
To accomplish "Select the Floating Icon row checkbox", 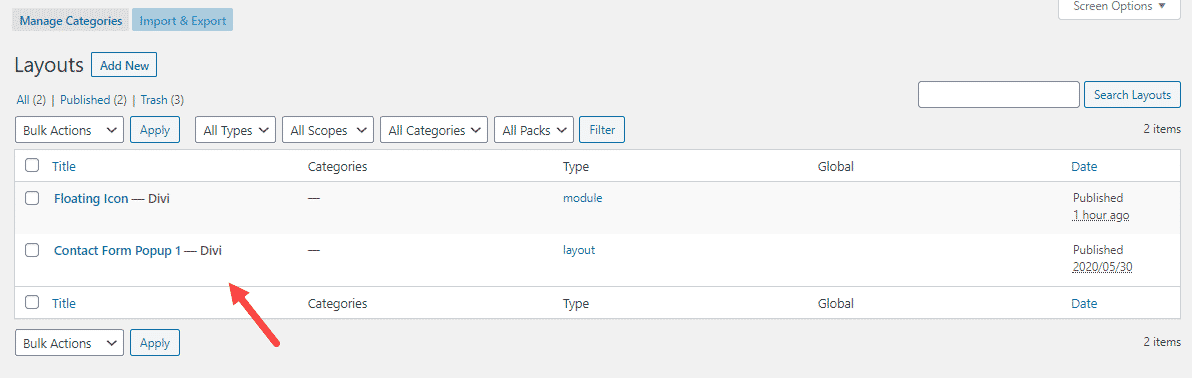I will tap(32, 199).
